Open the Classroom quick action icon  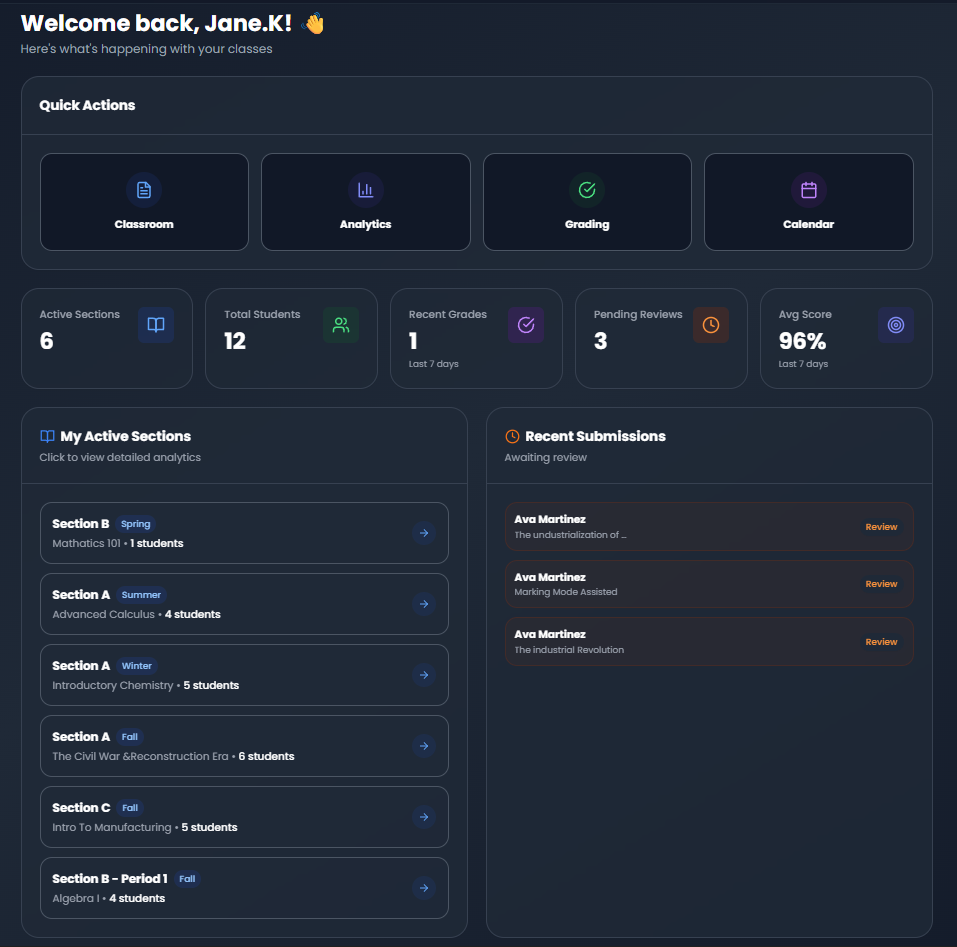click(x=144, y=189)
